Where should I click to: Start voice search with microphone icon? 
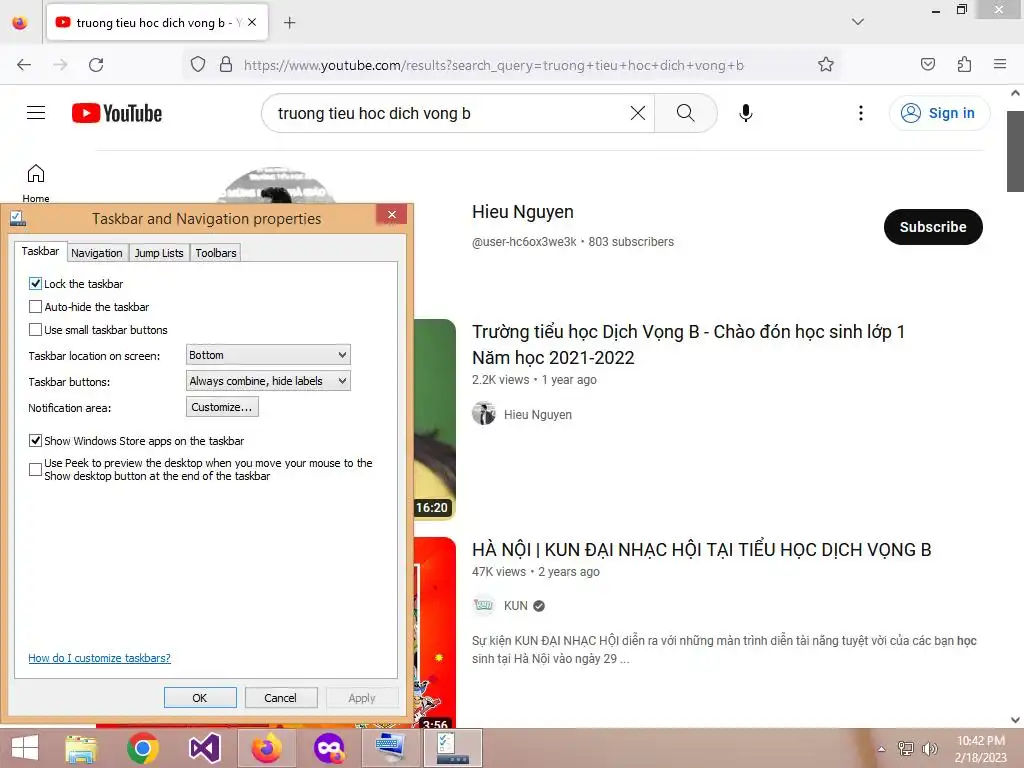pos(745,113)
